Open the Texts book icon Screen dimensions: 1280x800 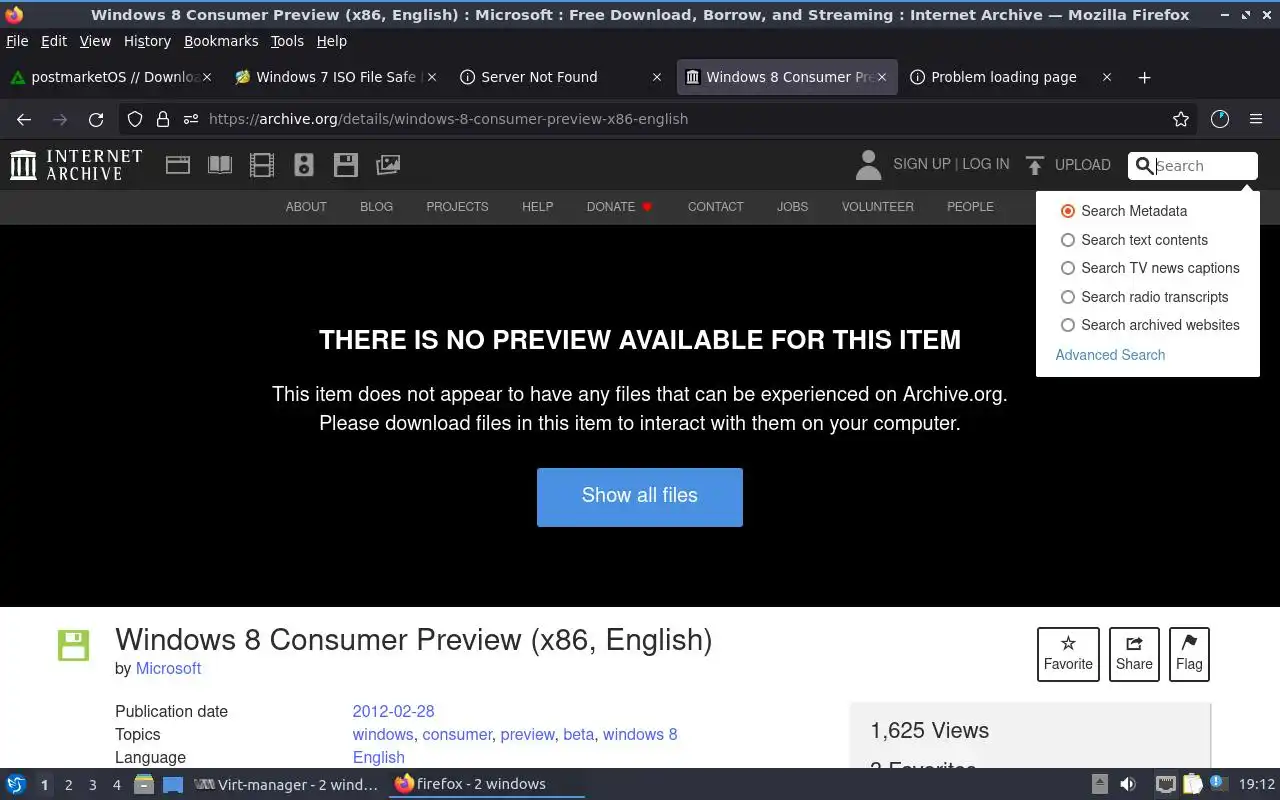pos(220,165)
